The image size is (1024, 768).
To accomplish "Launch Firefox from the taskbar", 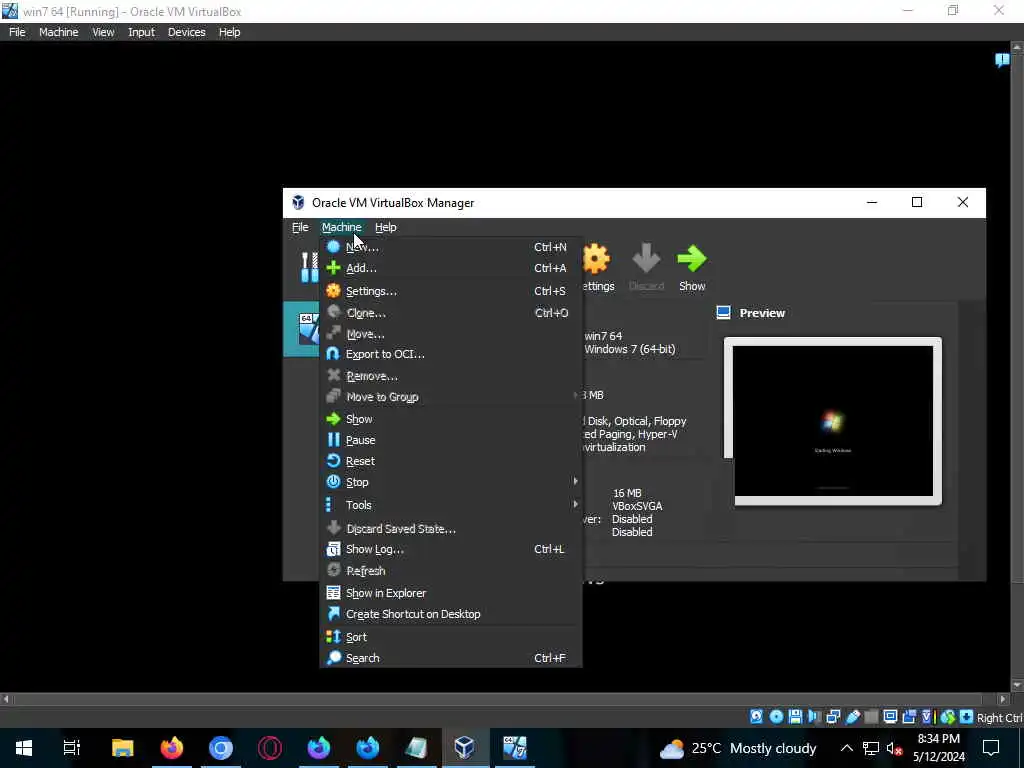I will pos(172,748).
